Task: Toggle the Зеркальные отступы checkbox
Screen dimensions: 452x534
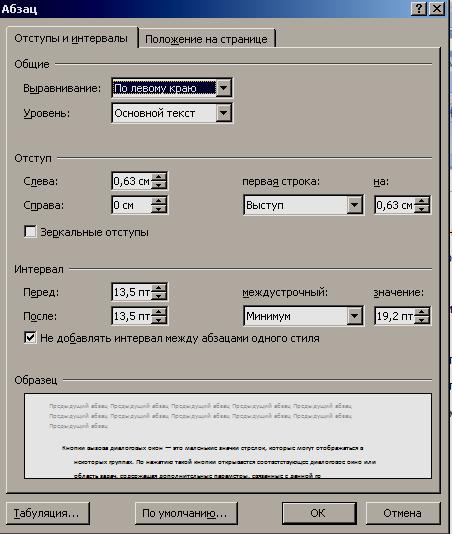Action: (30, 232)
